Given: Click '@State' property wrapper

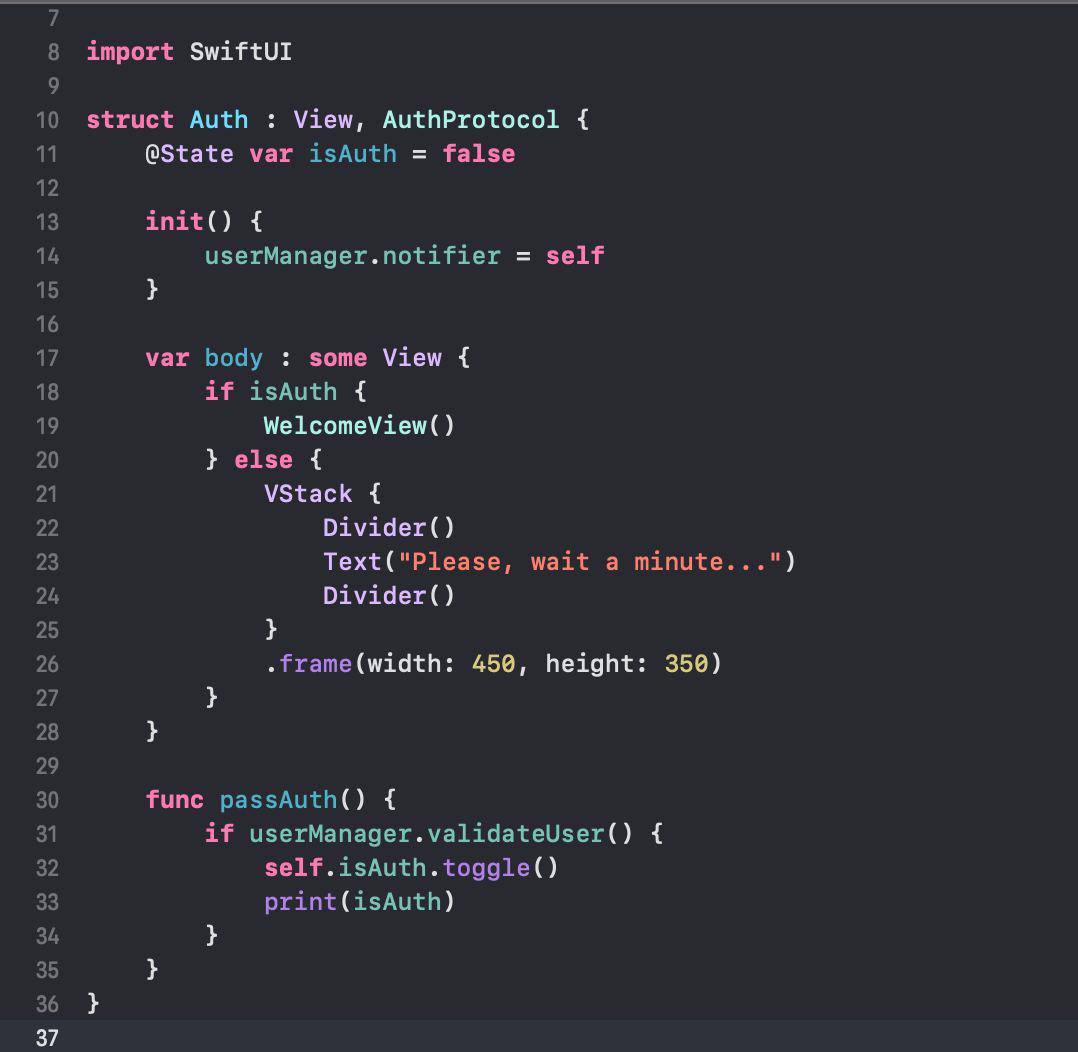Looking at the screenshot, I should [189, 153].
